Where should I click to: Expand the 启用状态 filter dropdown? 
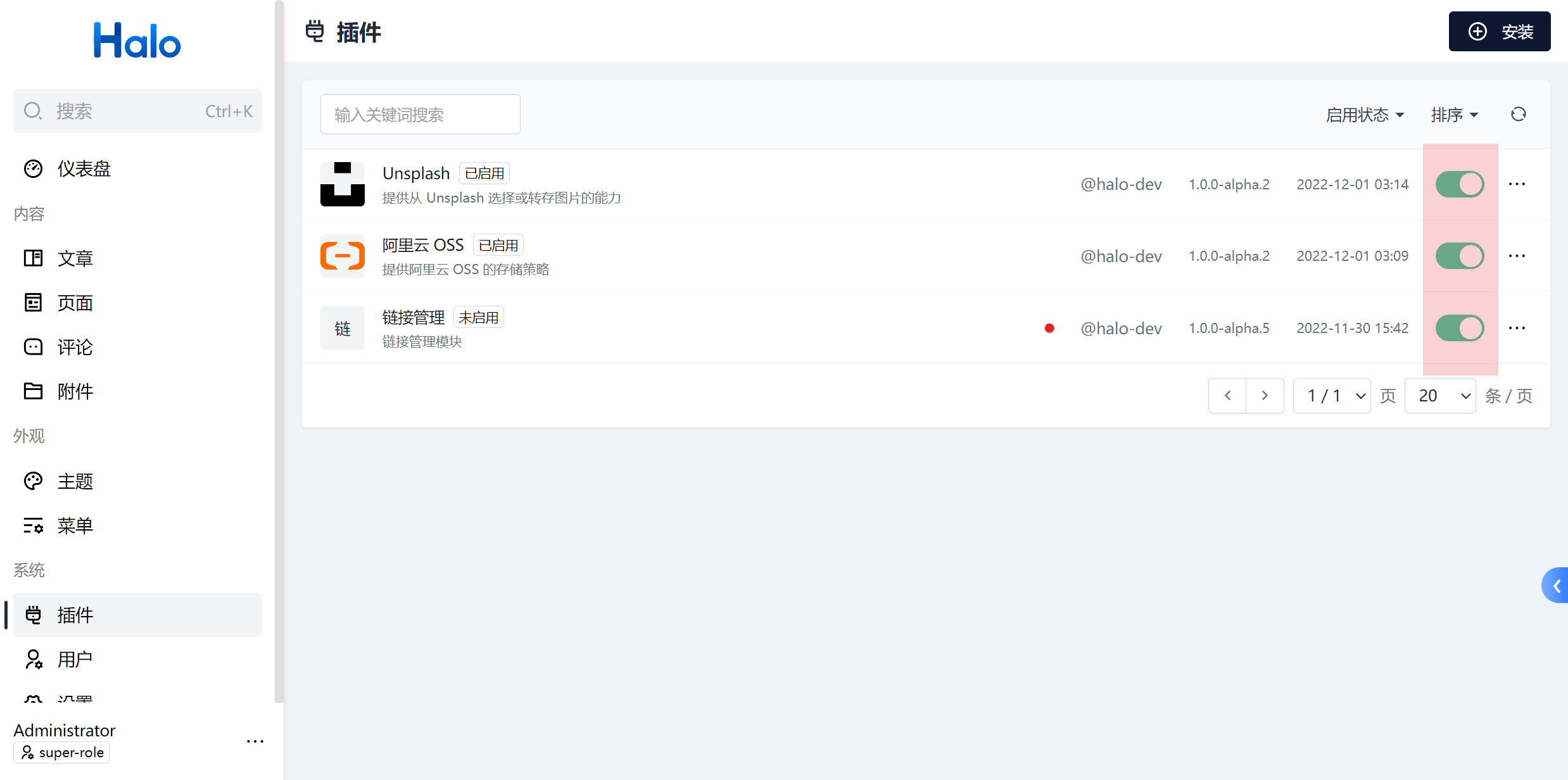pos(1365,115)
